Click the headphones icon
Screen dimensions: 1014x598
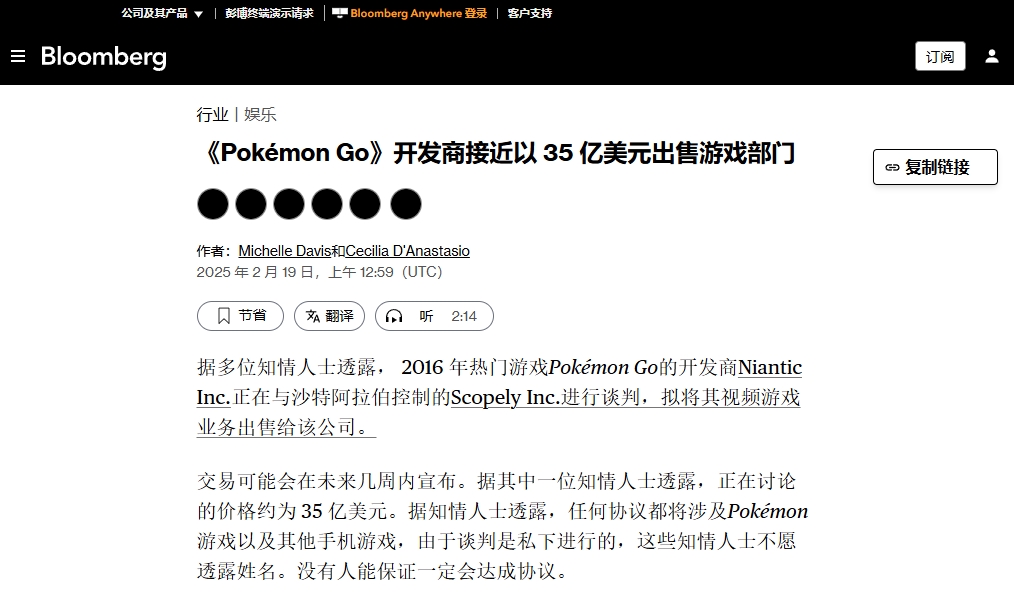pyautogui.click(x=394, y=315)
